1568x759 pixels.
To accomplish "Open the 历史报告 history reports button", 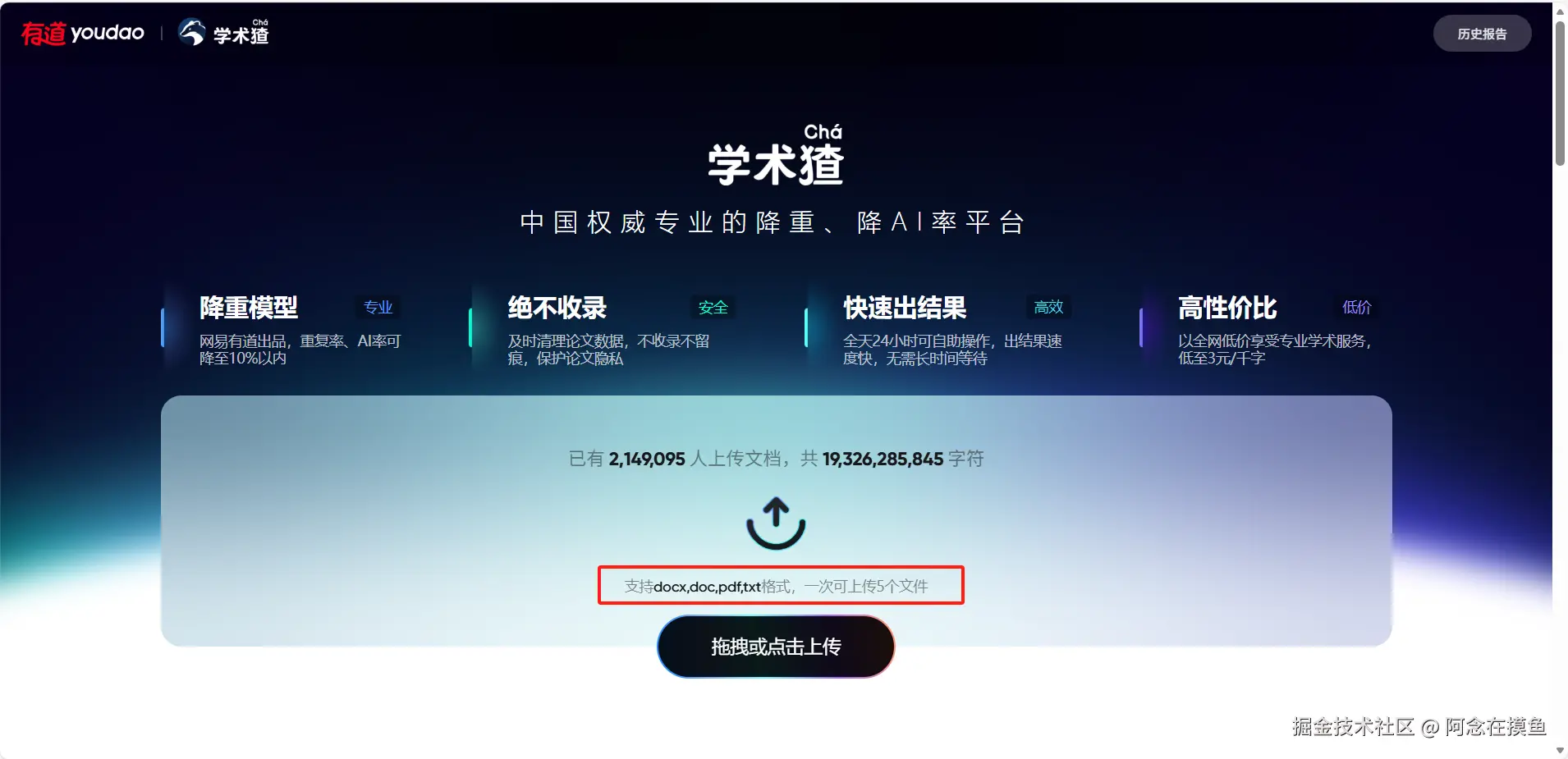I will [1482, 34].
